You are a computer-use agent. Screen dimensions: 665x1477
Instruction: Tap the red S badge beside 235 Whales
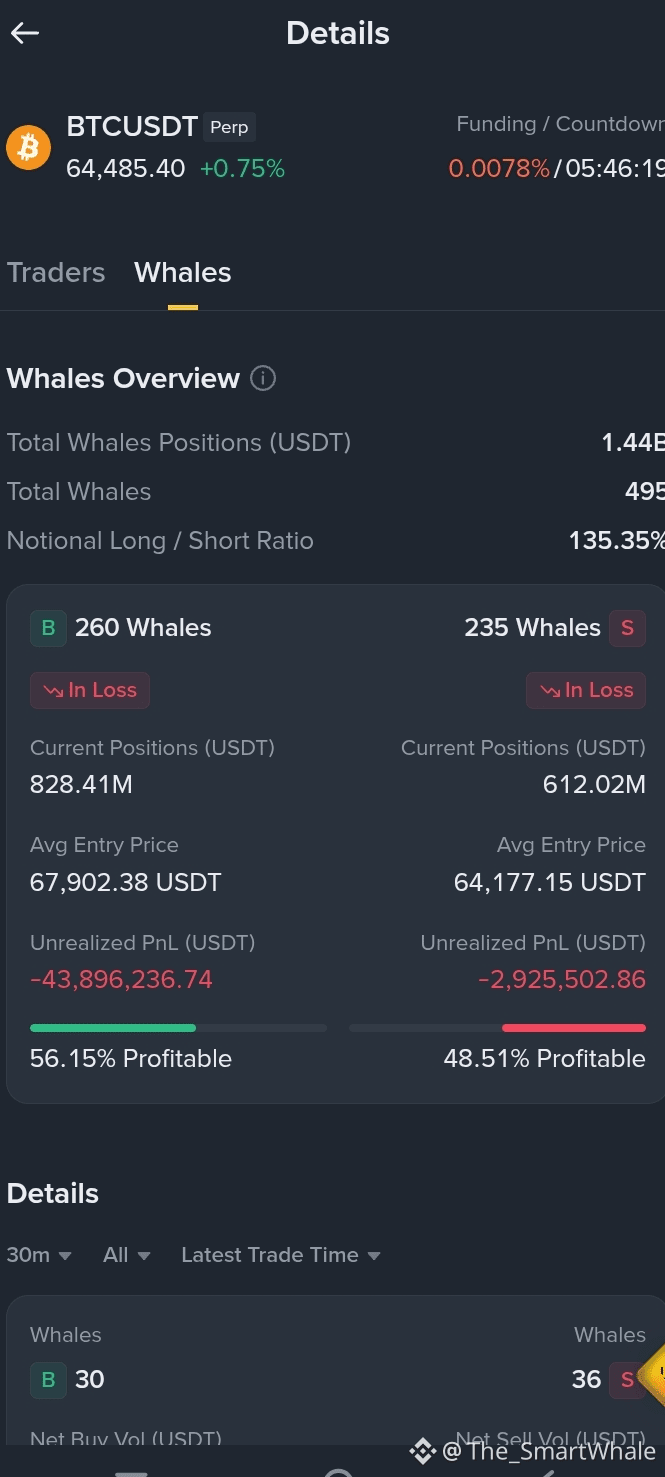(x=628, y=628)
